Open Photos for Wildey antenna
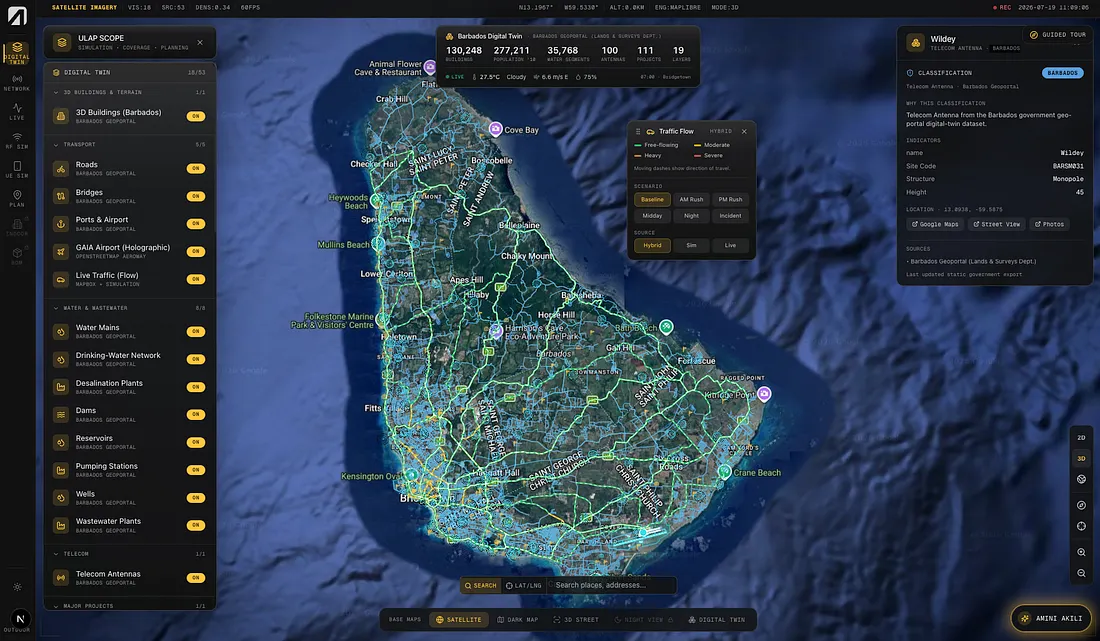Viewport: 1100px width, 641px height. coord(1049,224)
